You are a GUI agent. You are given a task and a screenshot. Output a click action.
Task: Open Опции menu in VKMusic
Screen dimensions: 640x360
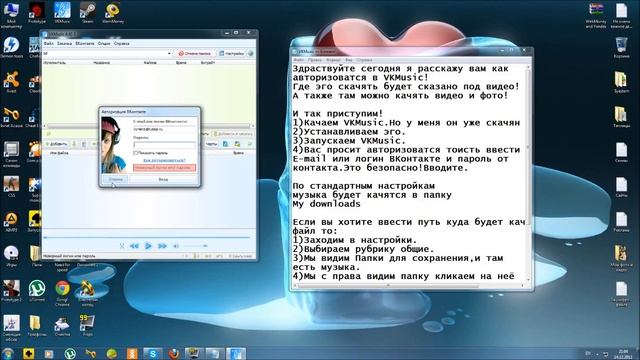click(104, 43)
